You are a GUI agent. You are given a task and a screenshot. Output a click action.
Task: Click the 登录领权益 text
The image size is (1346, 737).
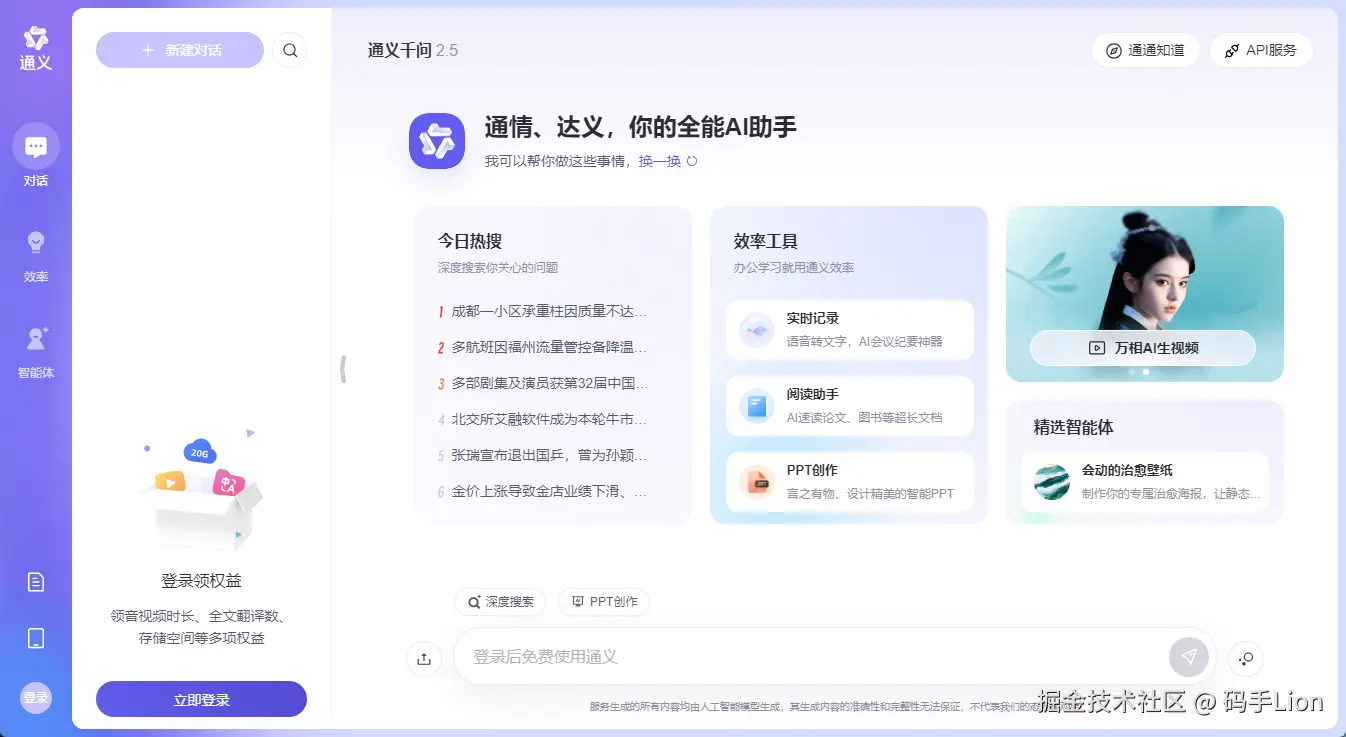tap(201, 581)
